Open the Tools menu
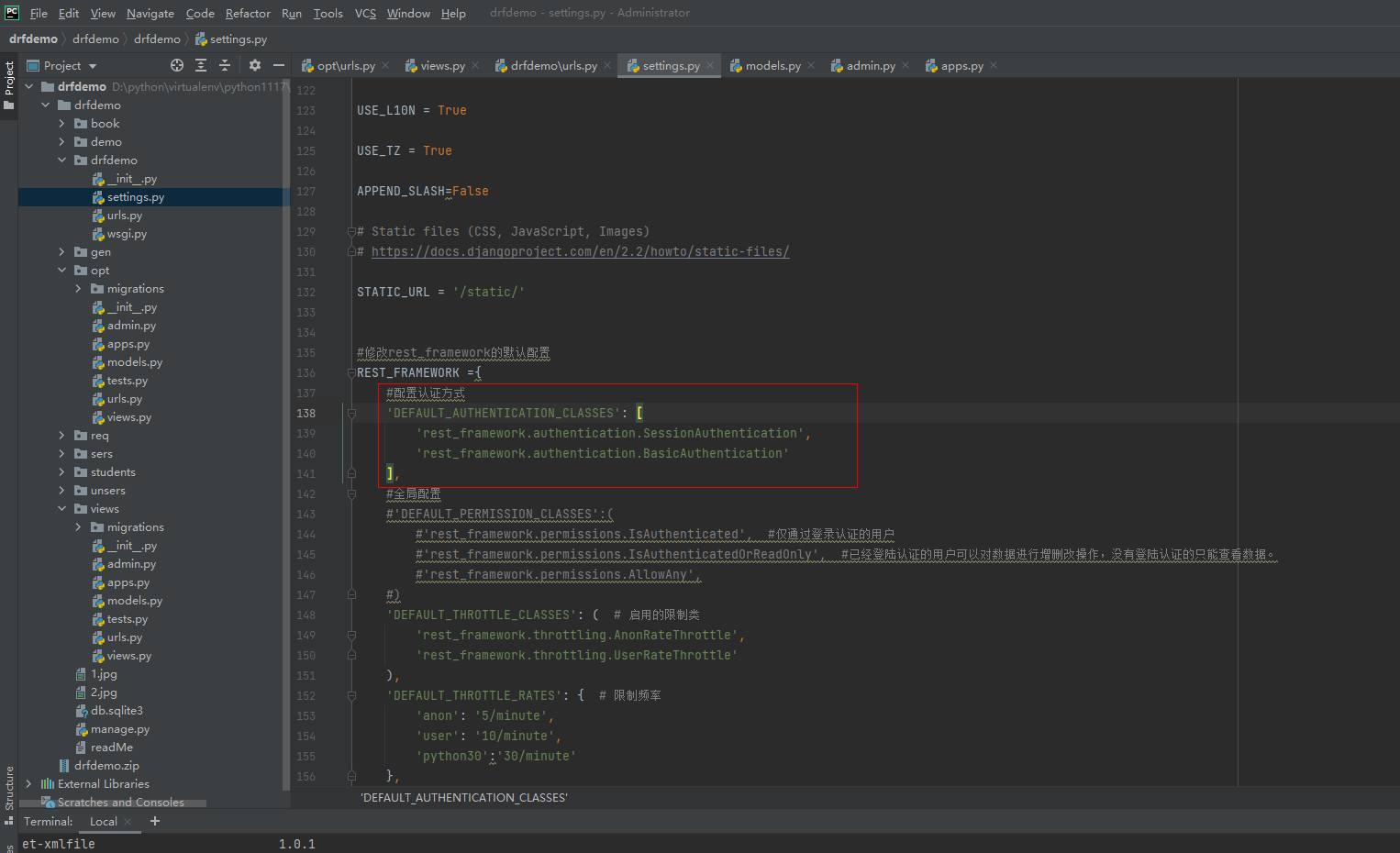Image resolution: width=1400 pixels, height=853 pixels. pos(328,13)
